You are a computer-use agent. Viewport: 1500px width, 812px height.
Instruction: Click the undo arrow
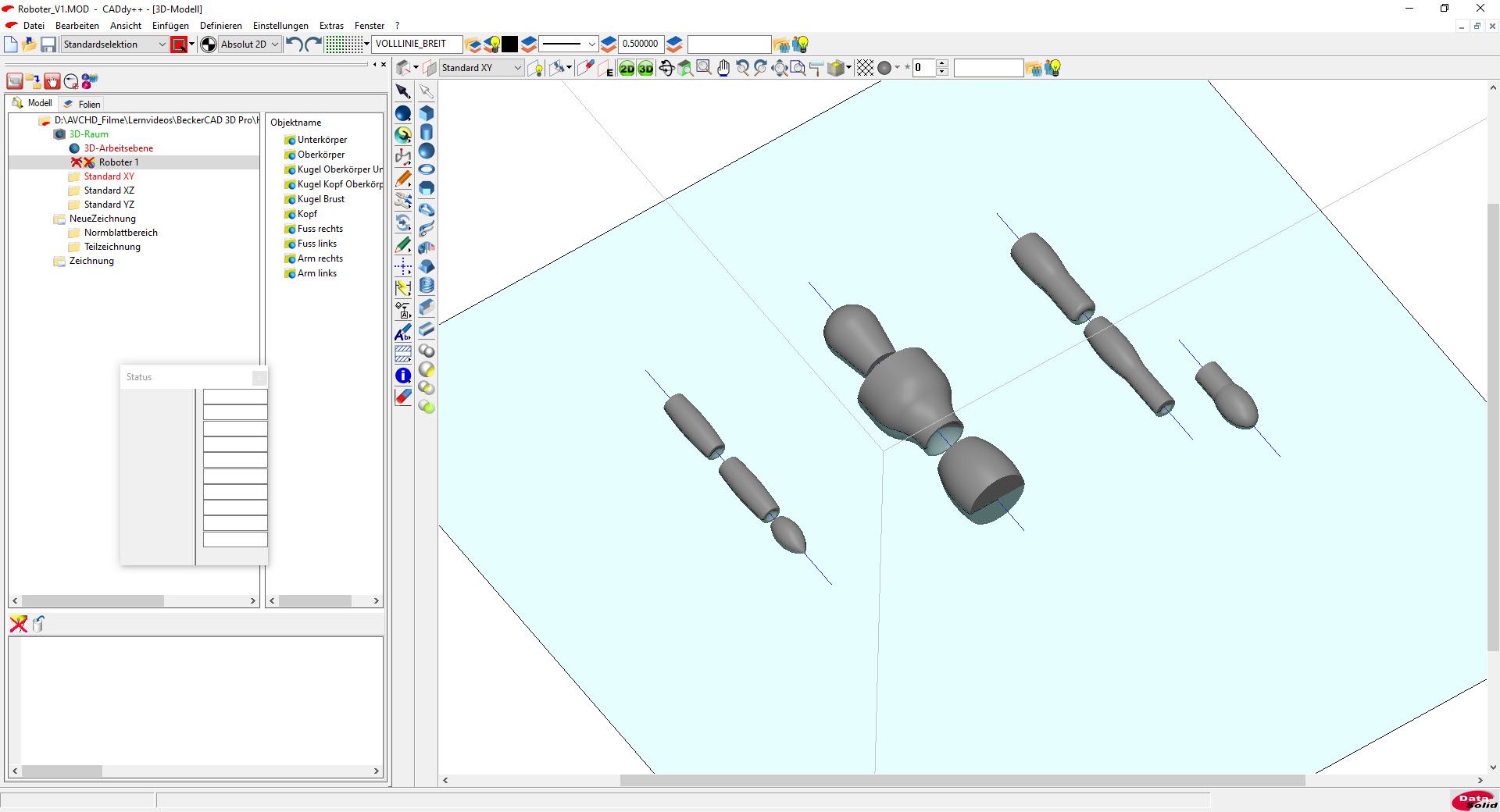294,45
